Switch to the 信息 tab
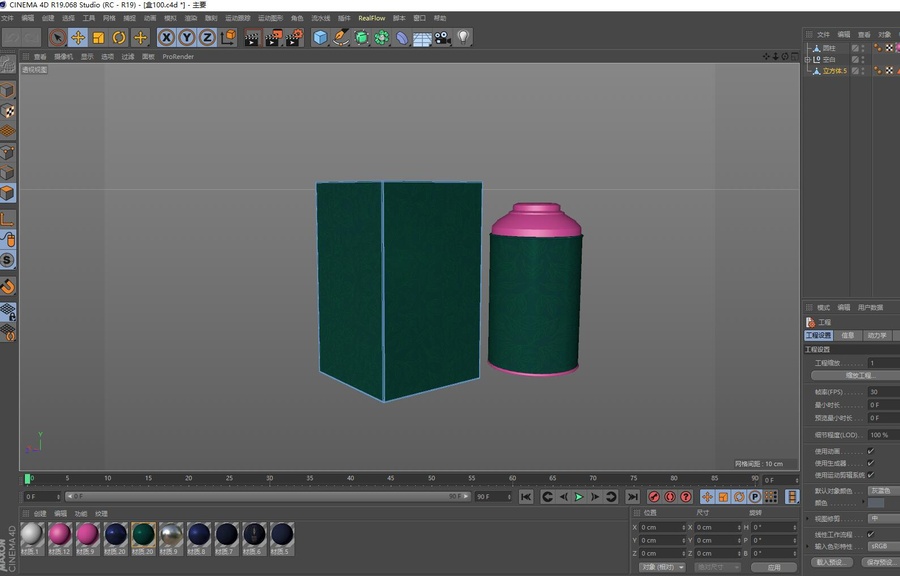The height and width of the screenshot is (576, 900). (848, 336)
